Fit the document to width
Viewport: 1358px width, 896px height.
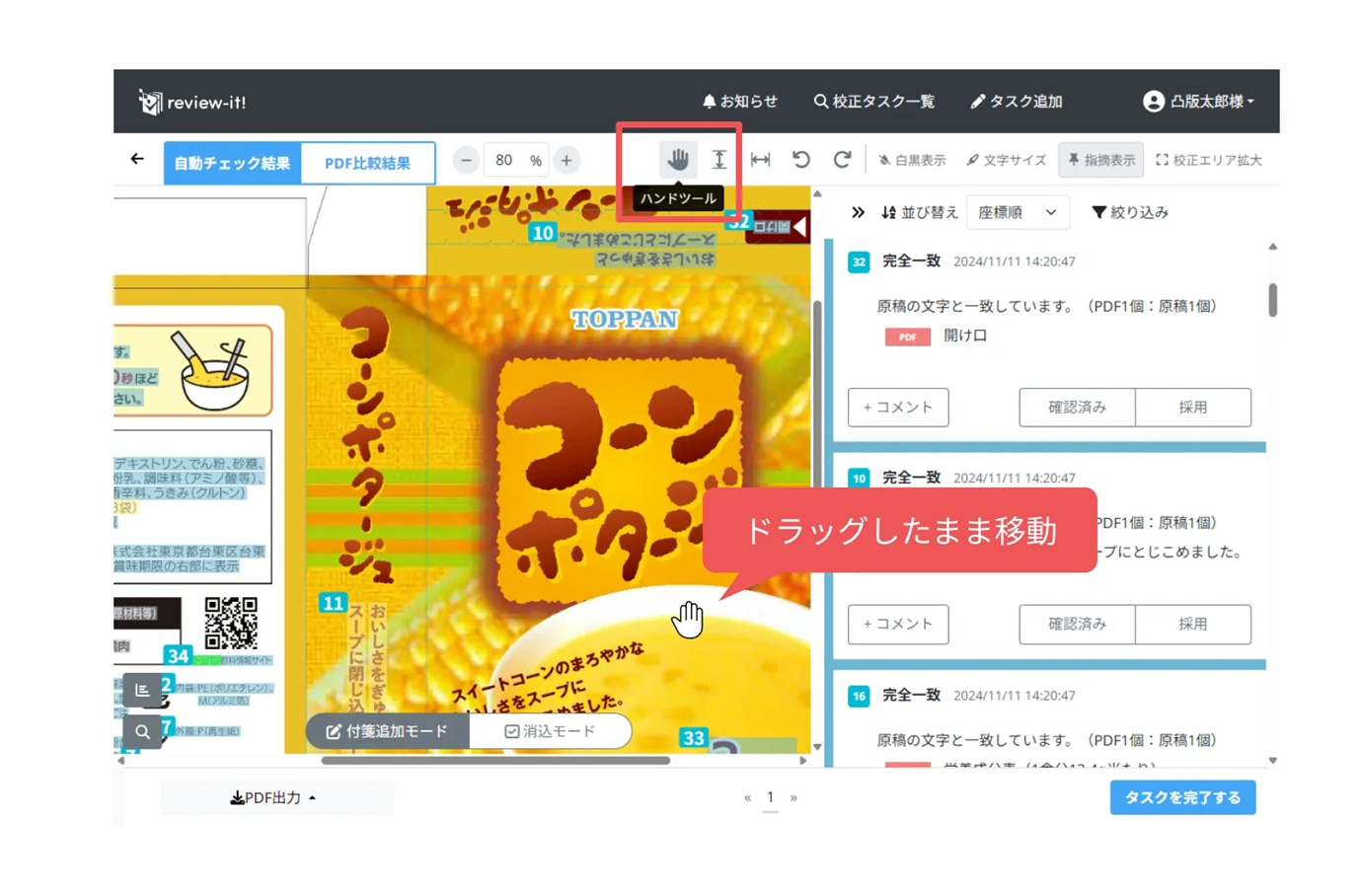[x=760, y=159]
